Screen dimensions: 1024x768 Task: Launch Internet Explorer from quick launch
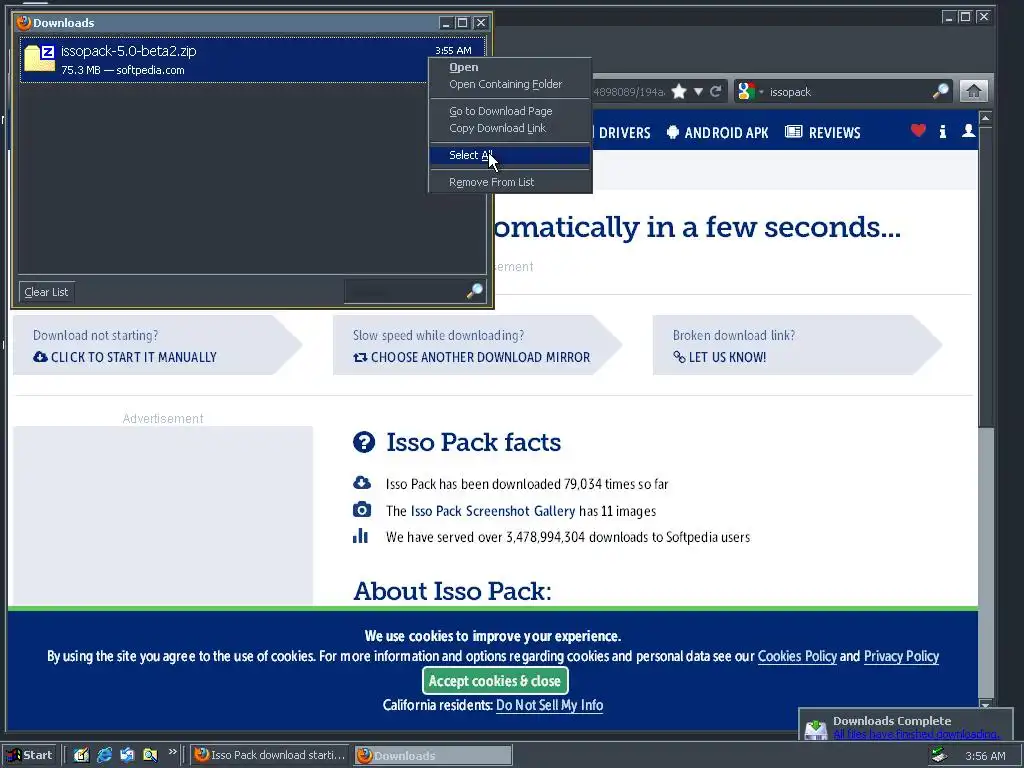[x=104, y=755]
